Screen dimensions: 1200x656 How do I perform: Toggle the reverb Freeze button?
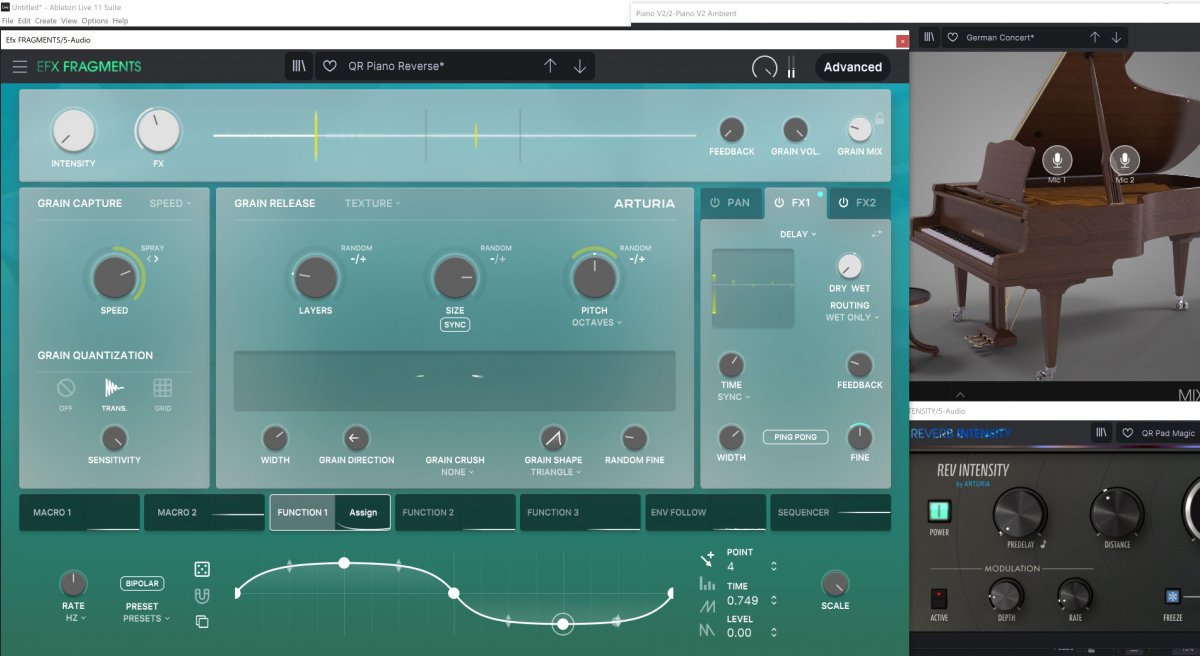click(1172, 597)
